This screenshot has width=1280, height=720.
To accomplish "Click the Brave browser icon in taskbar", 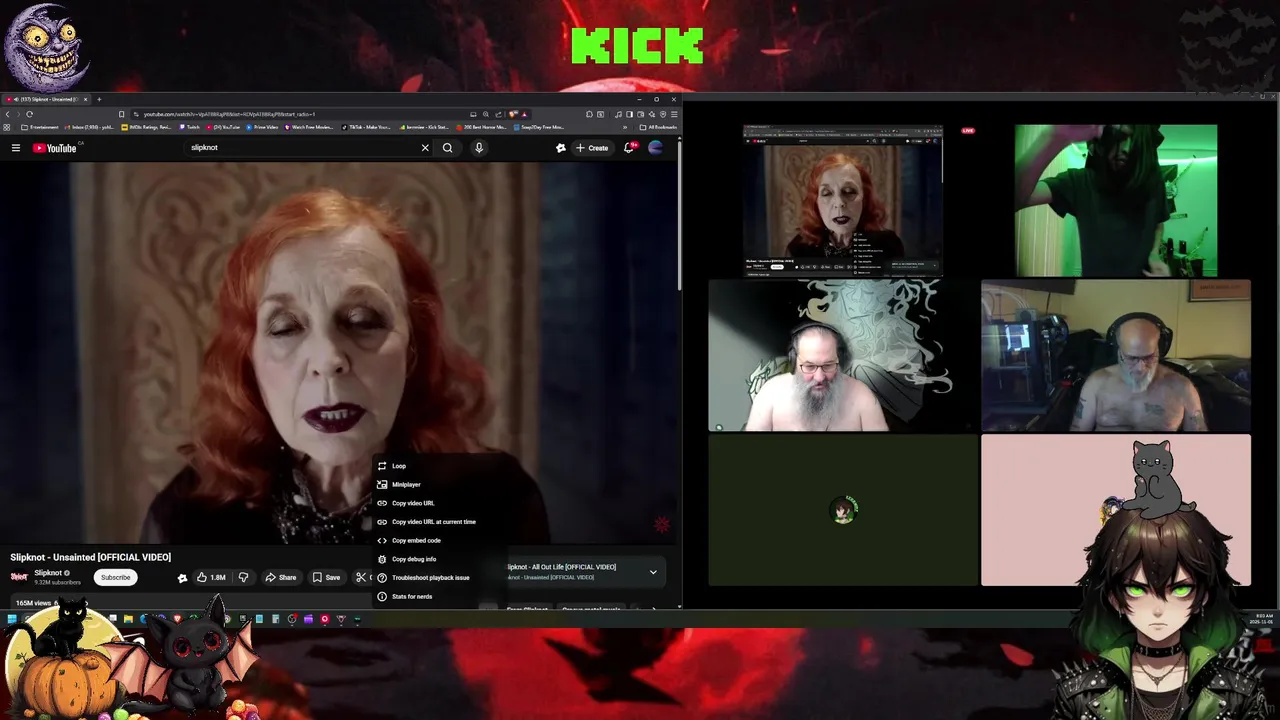I will coord(177,619).
